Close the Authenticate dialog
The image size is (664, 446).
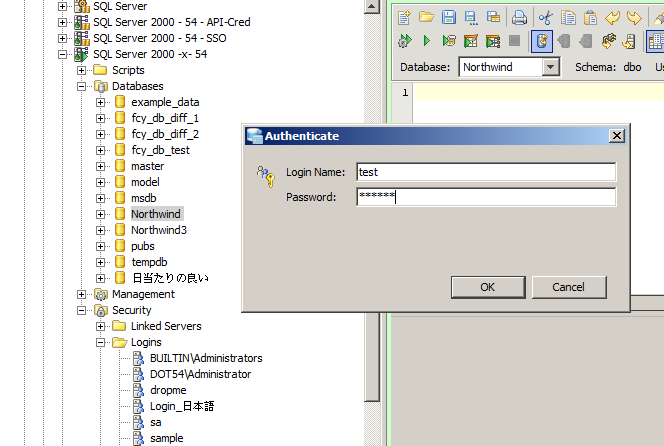[617, 136]
